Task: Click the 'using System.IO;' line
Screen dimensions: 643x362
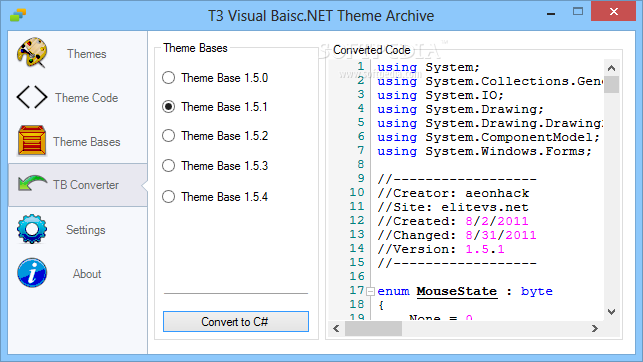Action: coord(440,95)
